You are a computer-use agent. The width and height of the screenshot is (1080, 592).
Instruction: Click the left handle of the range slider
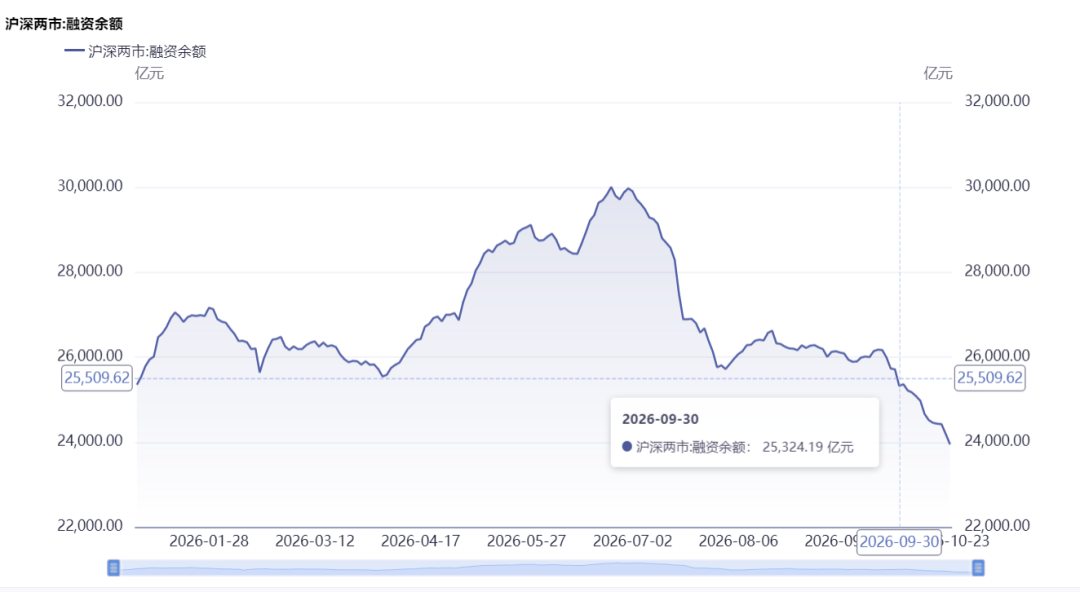pos(114,568)
